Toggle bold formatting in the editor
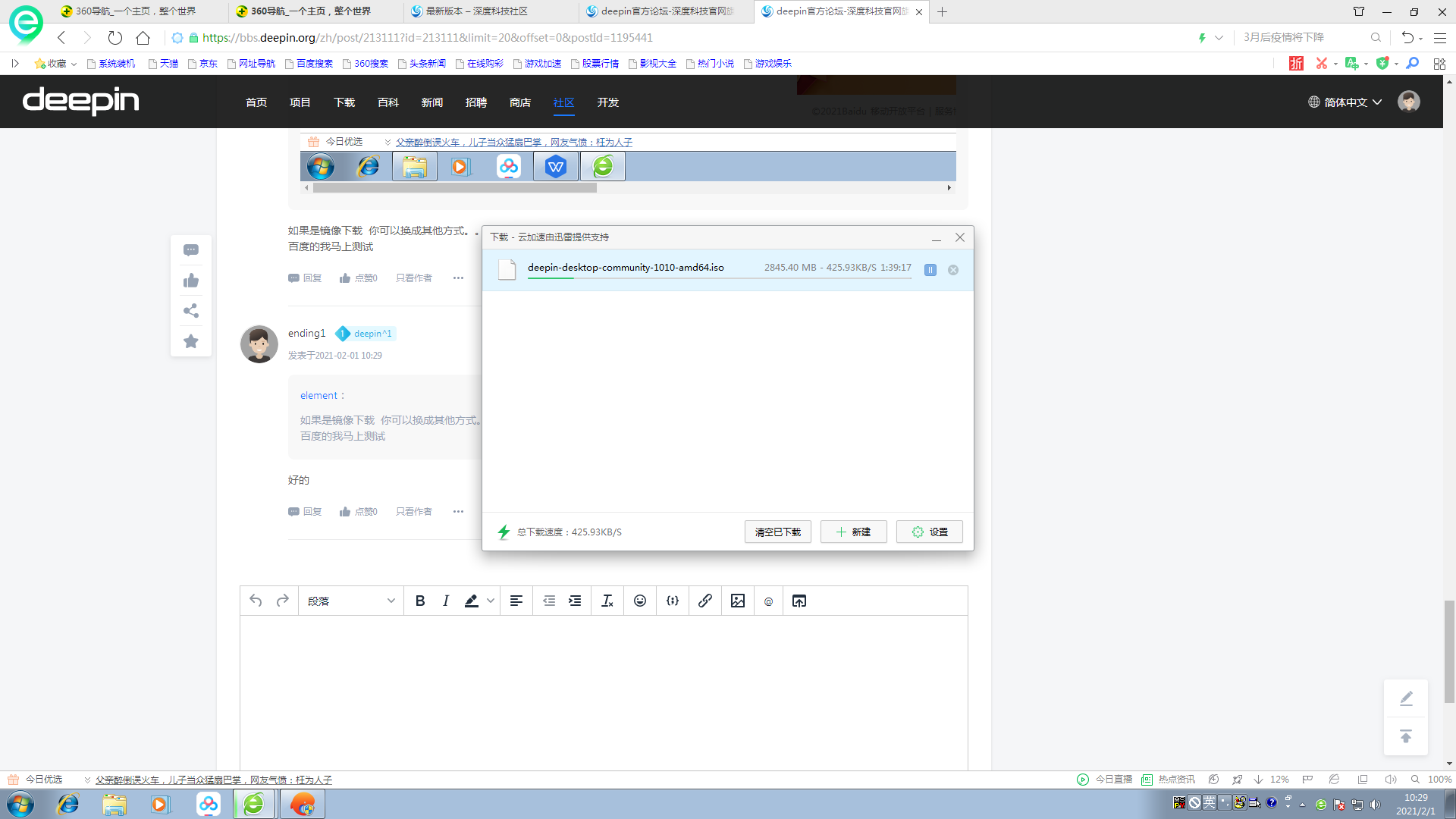 (x=420, y=601)
